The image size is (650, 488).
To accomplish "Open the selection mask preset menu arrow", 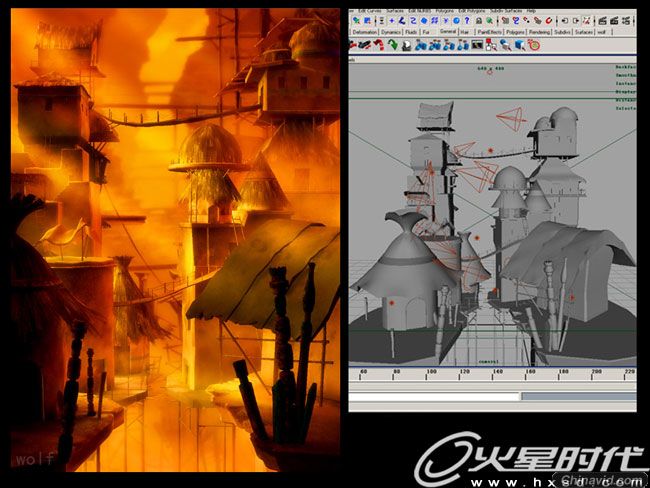I will pyautogui.click(x=381, y=21).
